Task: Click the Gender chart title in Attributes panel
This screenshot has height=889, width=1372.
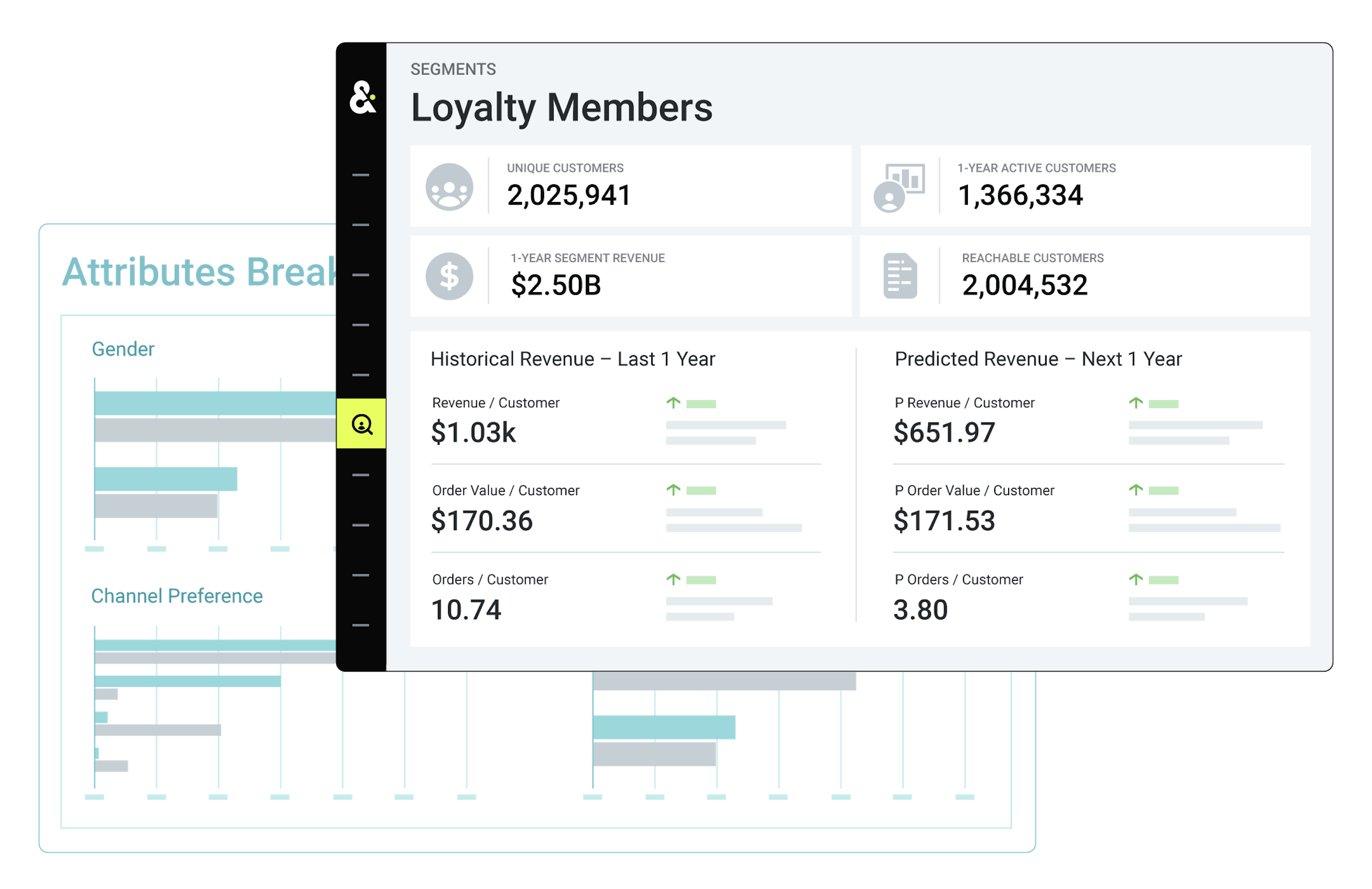Action: click(123, 349)
